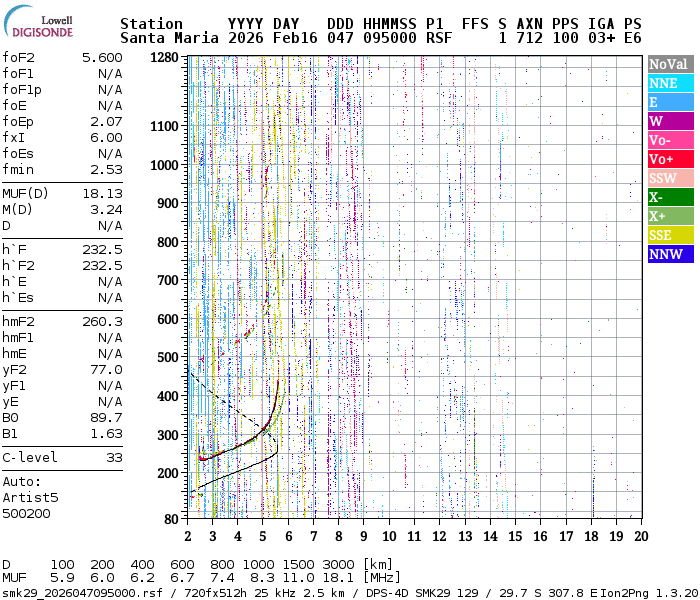The image size is (700, 600).
Task: Click the Artist5 scaler label
Action: point(30,497)
